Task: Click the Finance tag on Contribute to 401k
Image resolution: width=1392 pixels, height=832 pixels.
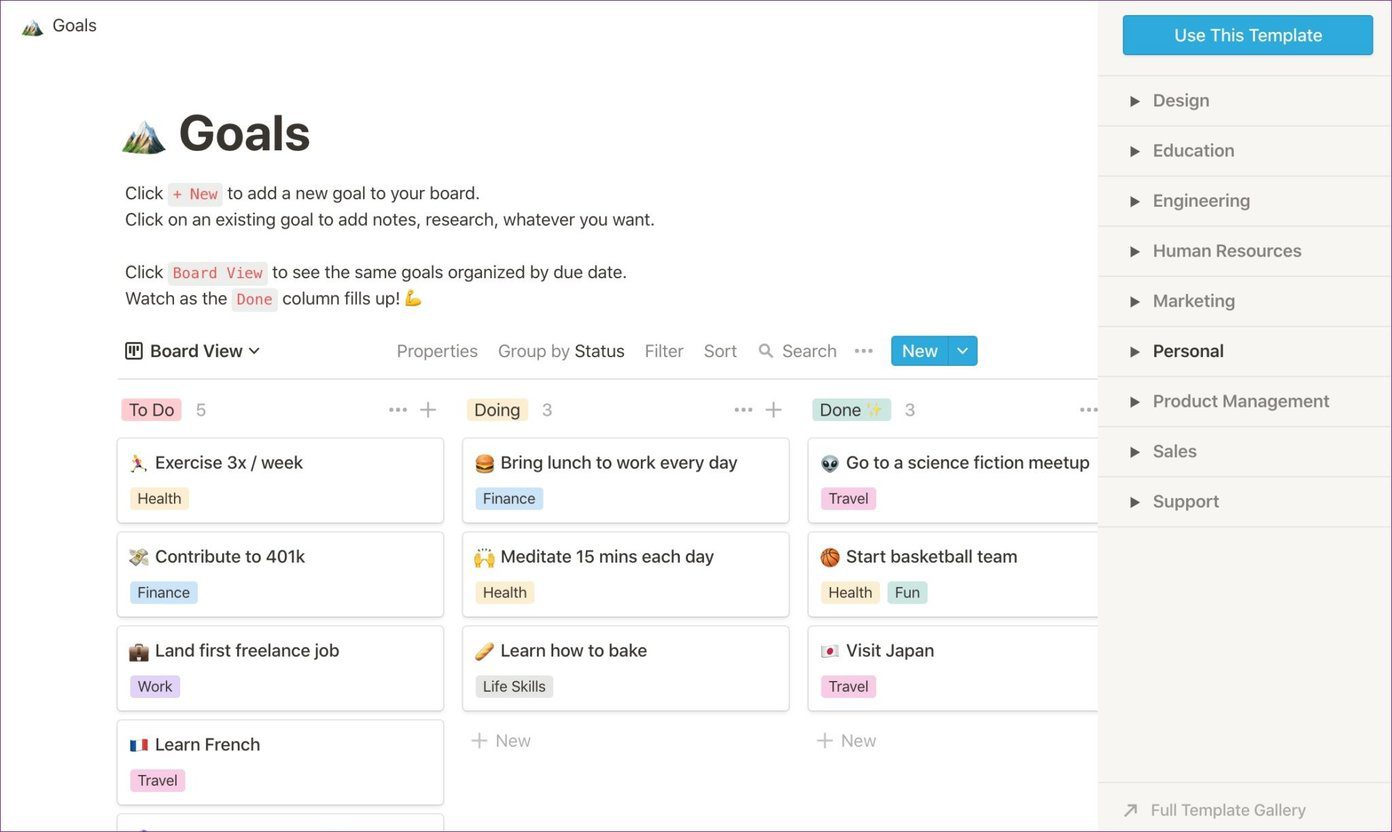Action: click(x=164, y=593)
